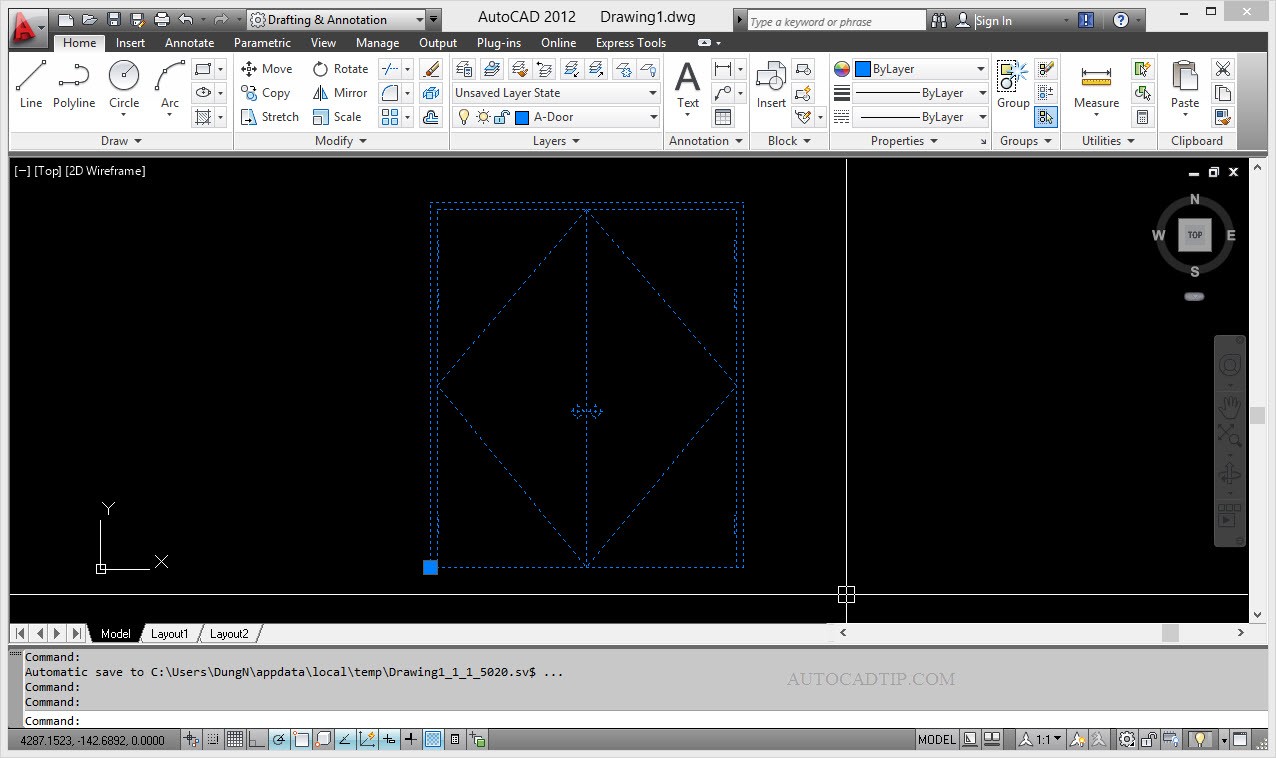
Task: Expand the layer selection dropdown showing A-Door
Action: click(x=652, y=116)
